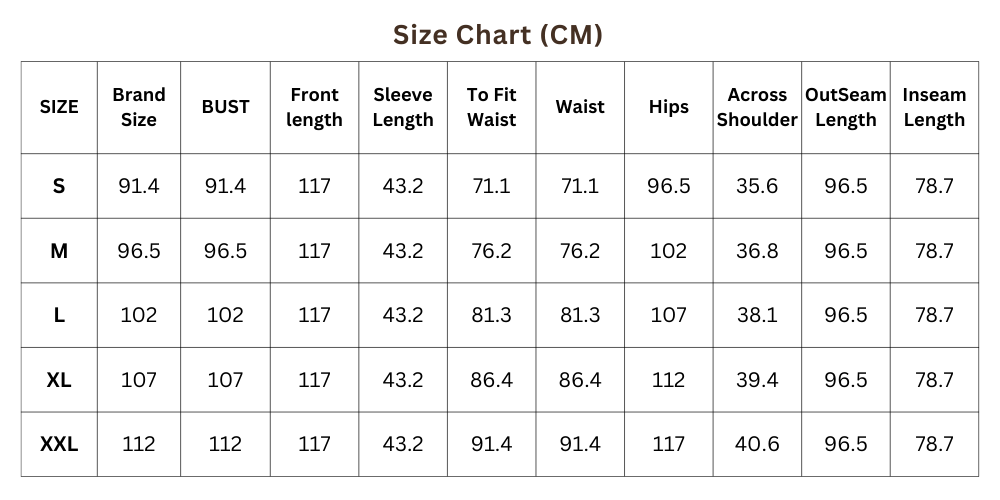Select the OutSeam Length column header
Screen dimensions: 1000x500
[846, 107]
